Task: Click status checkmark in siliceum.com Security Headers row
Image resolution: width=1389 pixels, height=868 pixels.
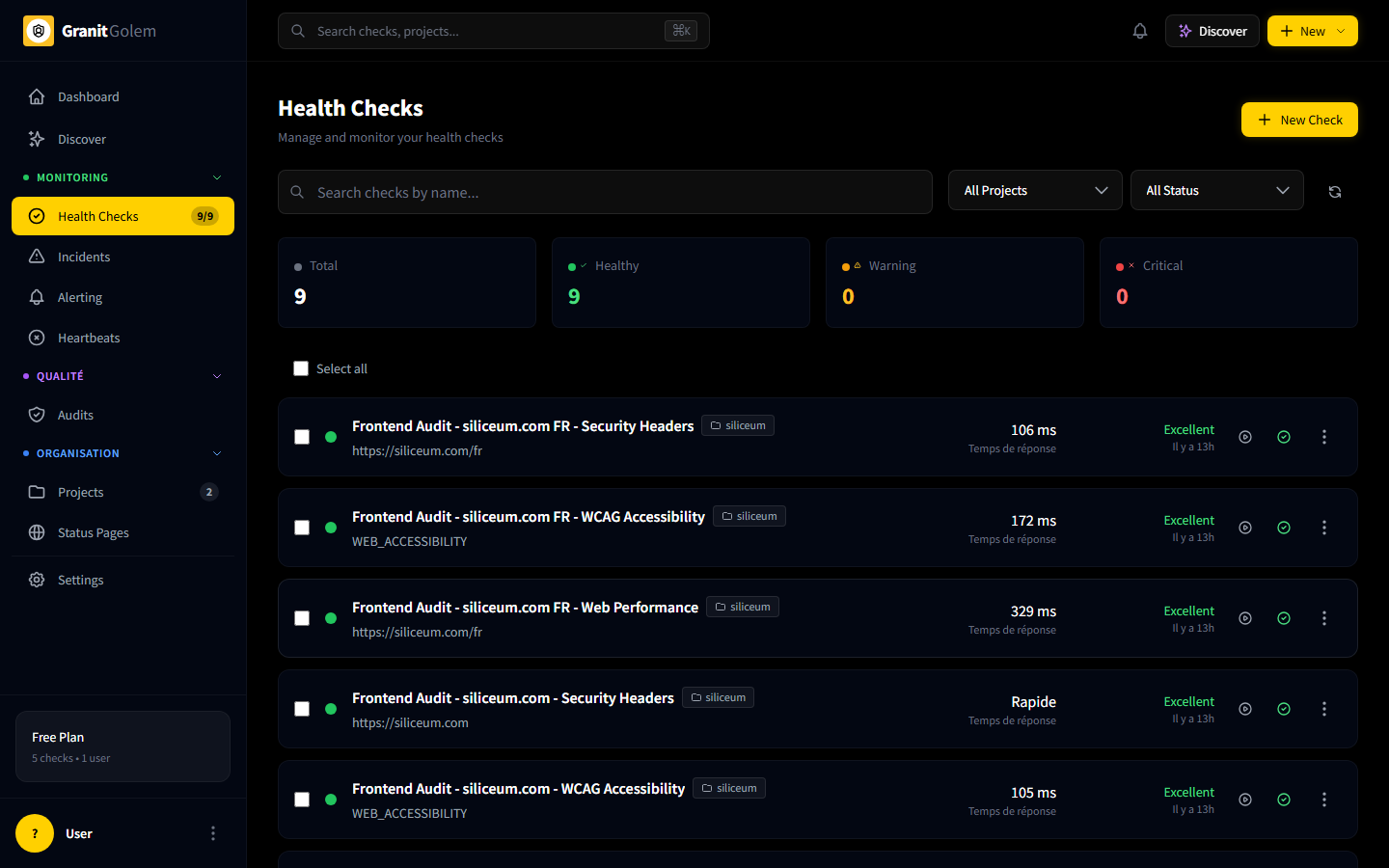Action: [x=1284, y=709]
